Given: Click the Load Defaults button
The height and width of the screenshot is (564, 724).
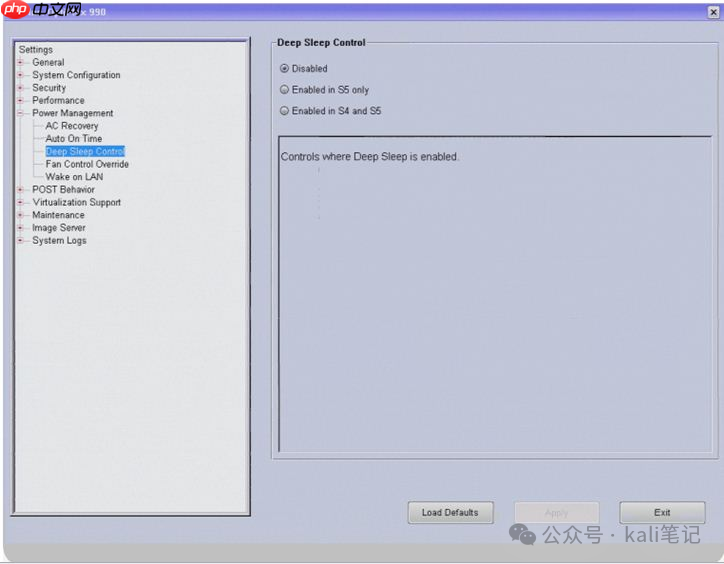Looking at the screenshot, I should (x=450, y=512).
